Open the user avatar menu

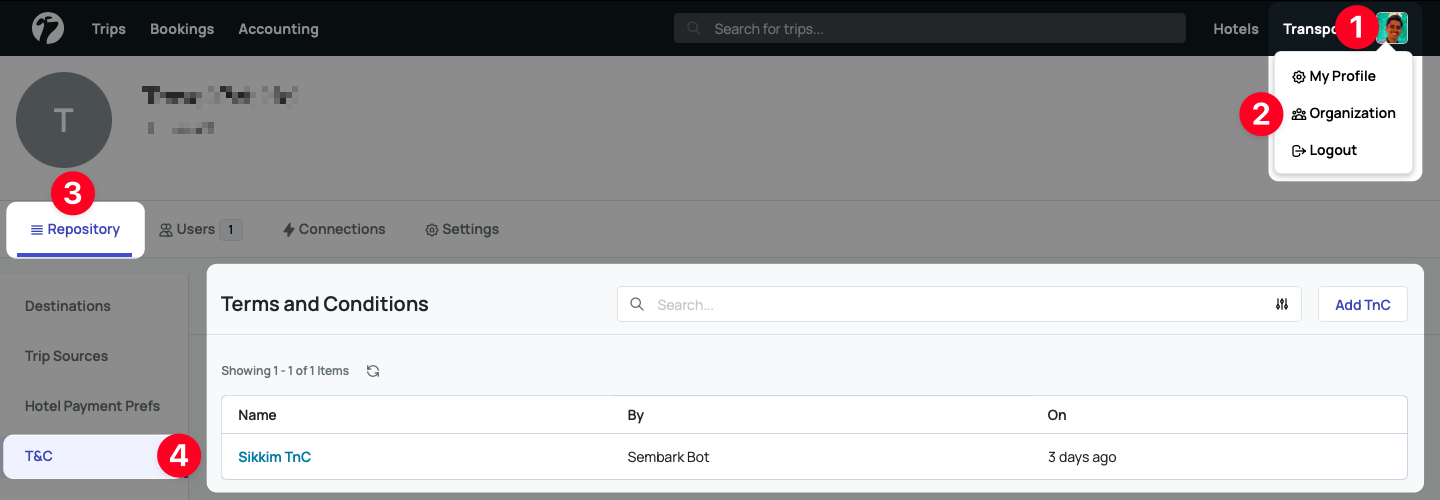point(1392,28)
